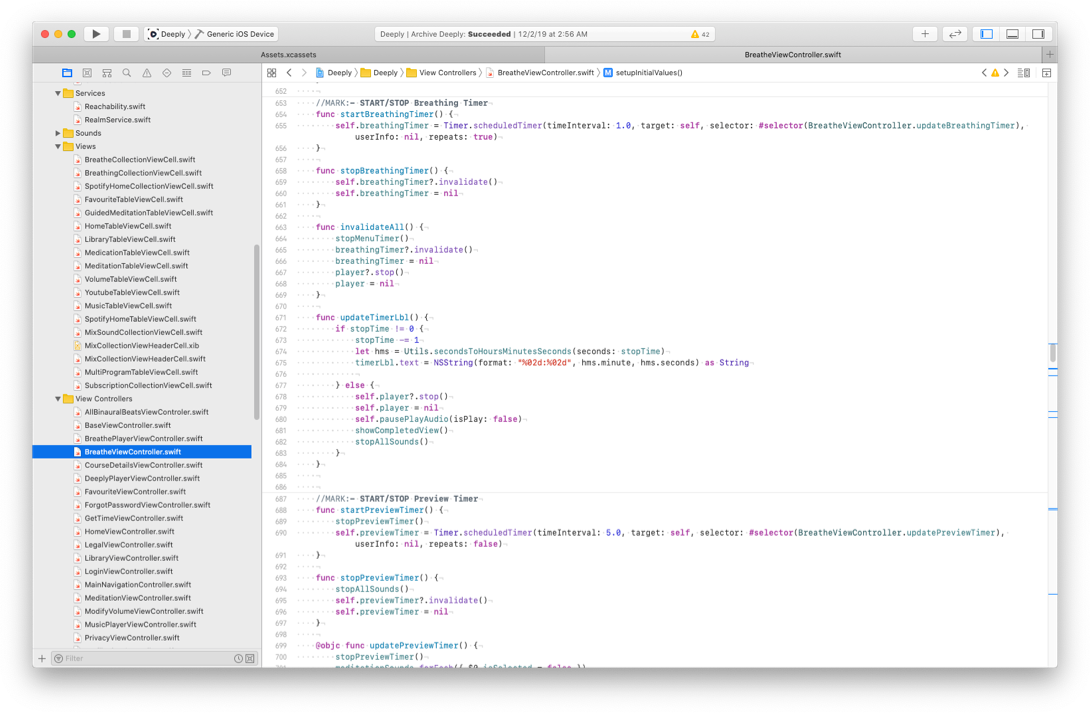
Task: Toggle the Utilities inspector panel button
Action: (x=1039, y=33)
